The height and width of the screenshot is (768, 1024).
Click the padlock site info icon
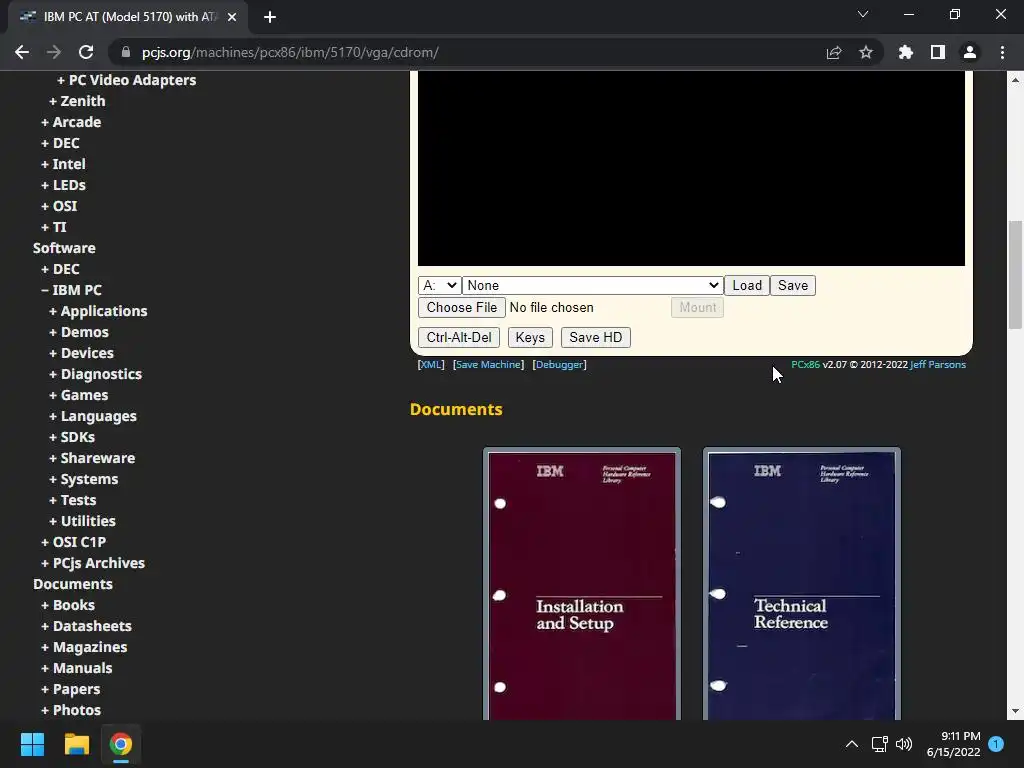(126, 52)
